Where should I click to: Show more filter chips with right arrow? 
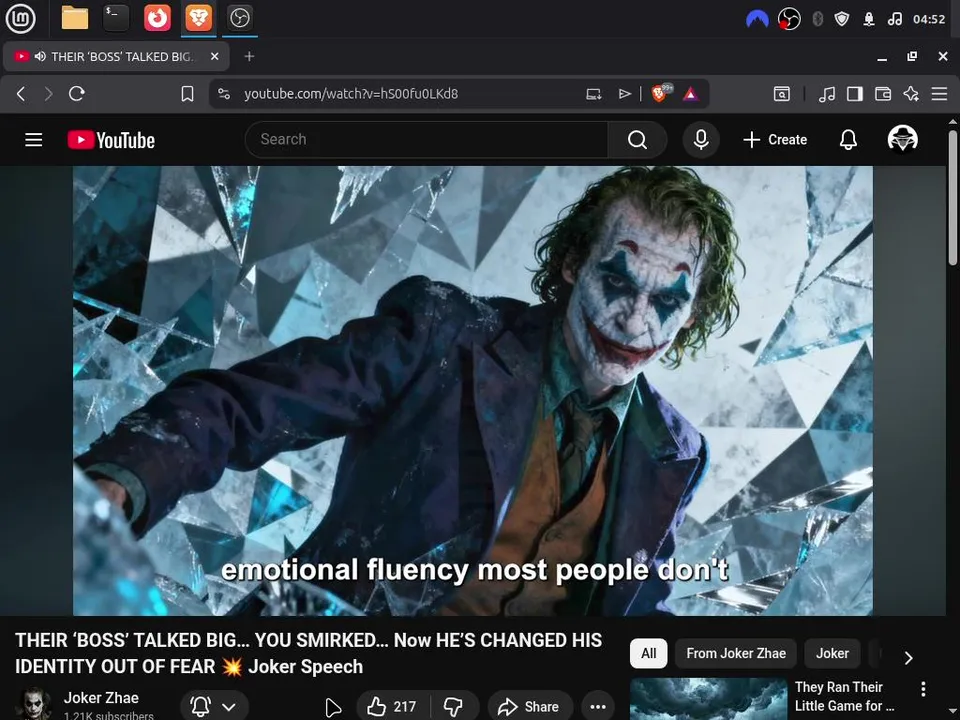(x=909, y=658)
